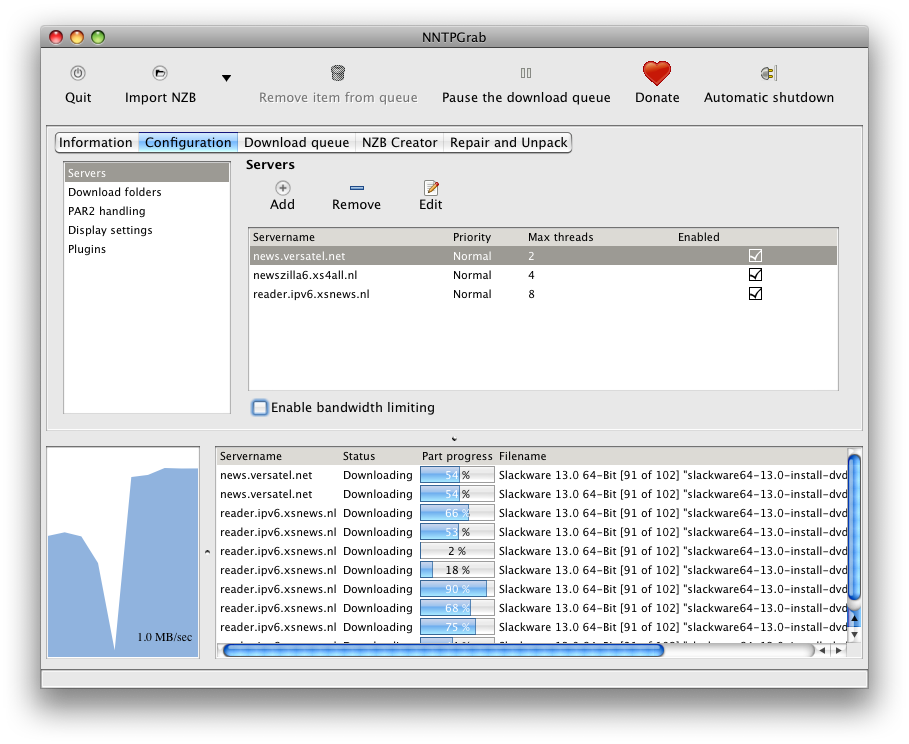The image size is (909, 744).
Task: Collapse the panel using the center divider arrow
Action: click(x=454, y=438)
